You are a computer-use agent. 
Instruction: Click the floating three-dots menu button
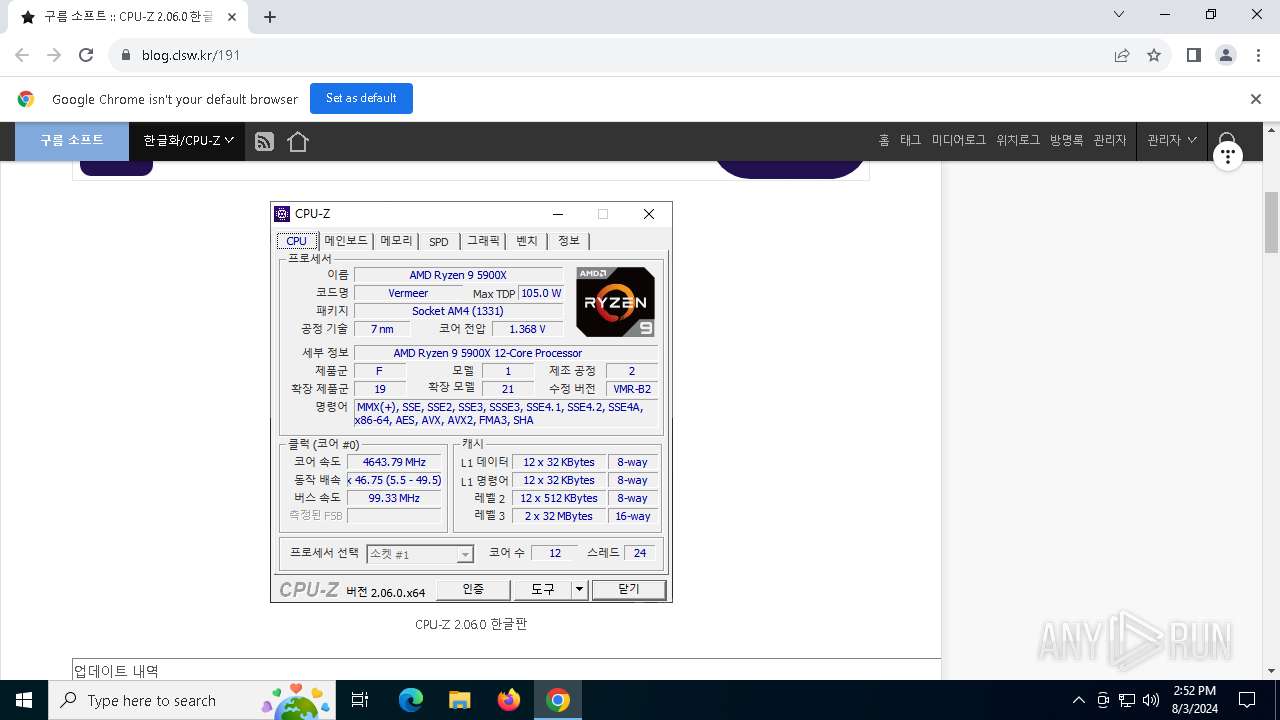pos(1227,155)
